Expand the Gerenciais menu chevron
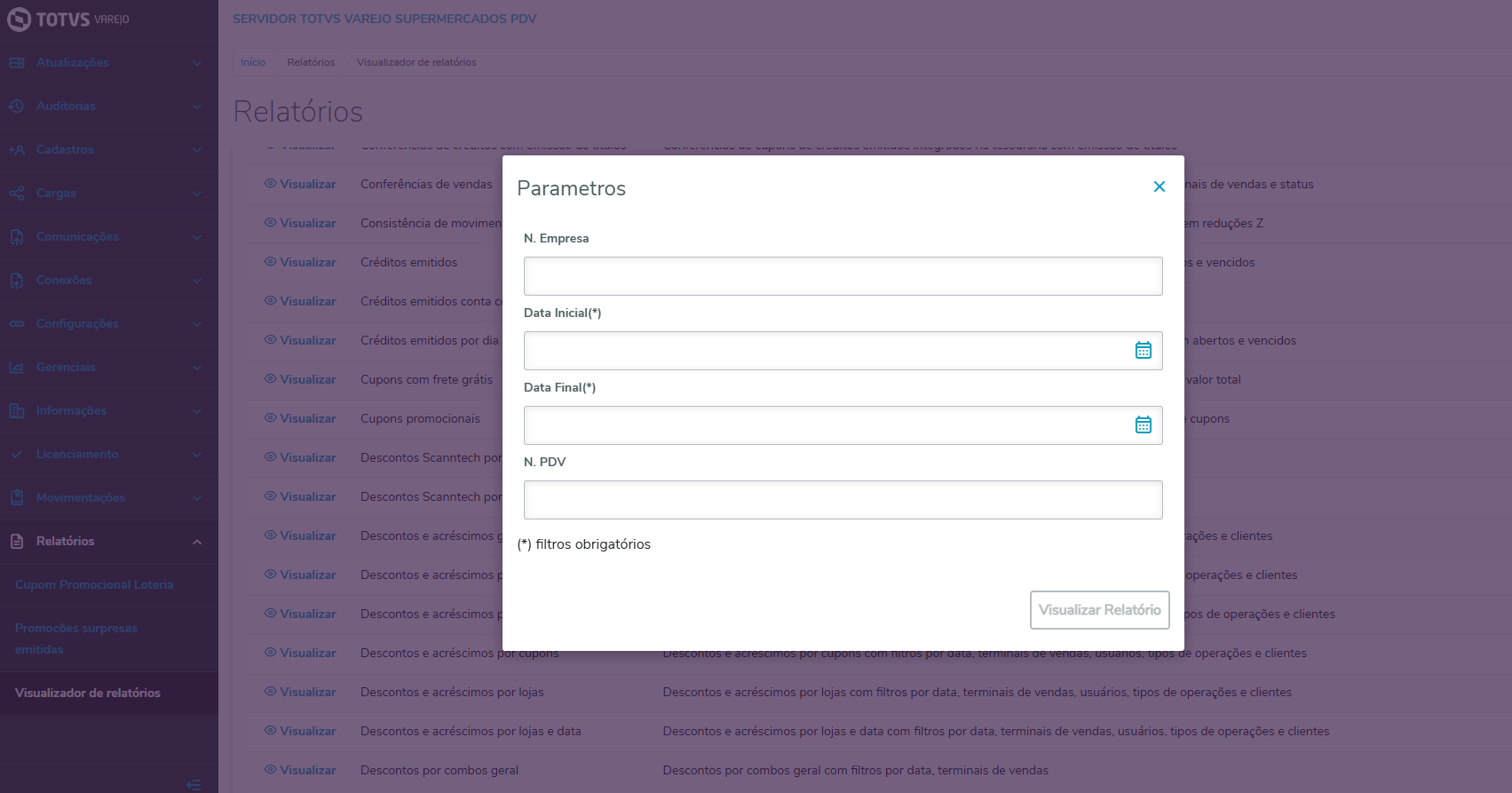1512x793 pixels. [x=197, y=368]
